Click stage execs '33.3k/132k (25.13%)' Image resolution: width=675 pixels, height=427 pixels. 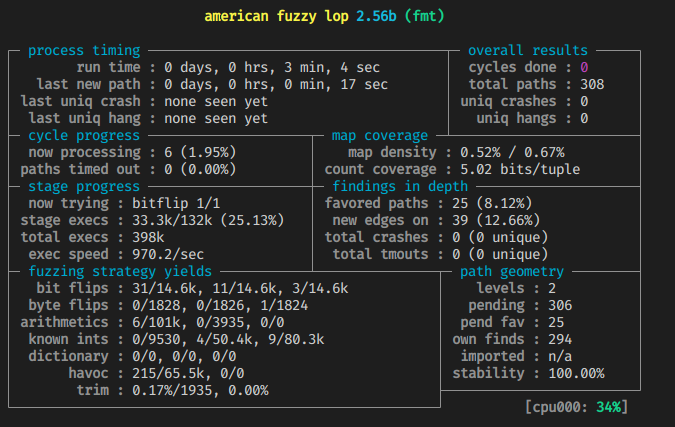[x=208, y=220]
